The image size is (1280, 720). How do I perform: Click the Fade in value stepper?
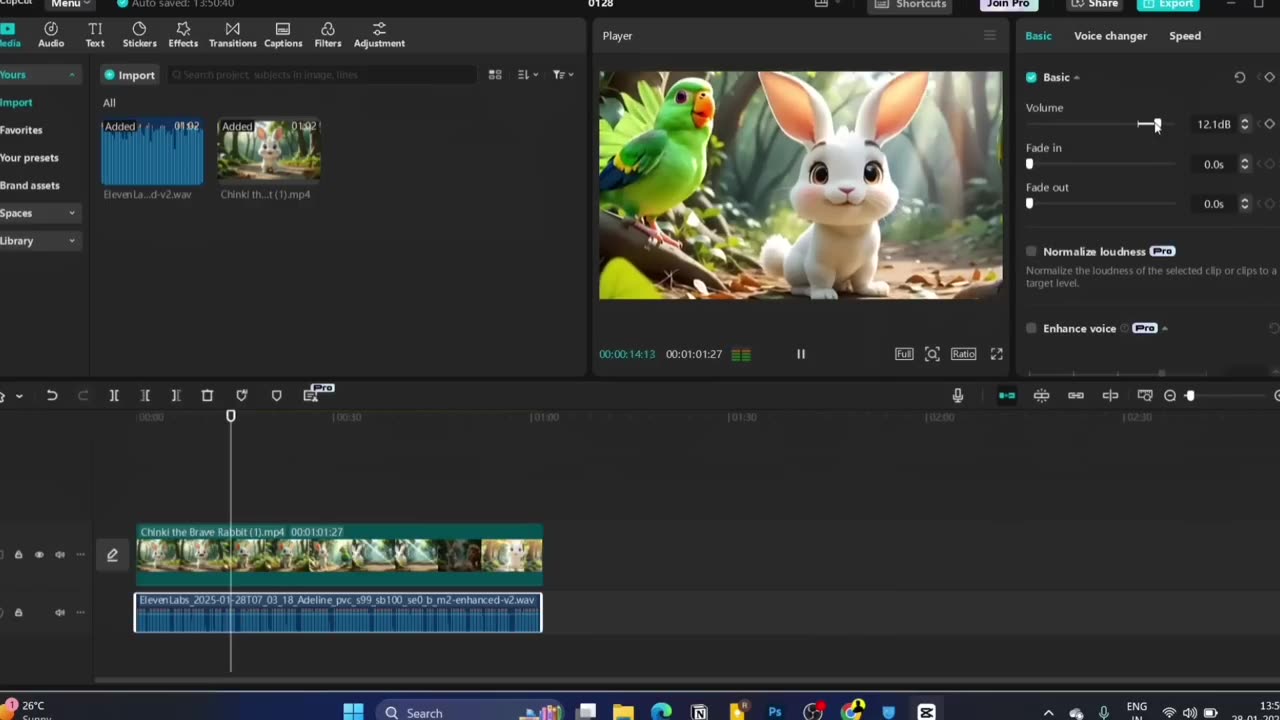click(1245, 164)
